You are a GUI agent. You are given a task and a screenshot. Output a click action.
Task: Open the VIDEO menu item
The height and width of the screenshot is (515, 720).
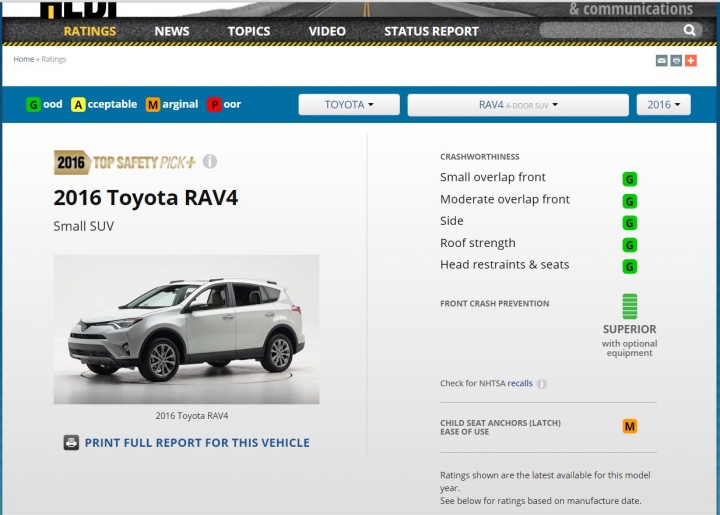[327, 31]
